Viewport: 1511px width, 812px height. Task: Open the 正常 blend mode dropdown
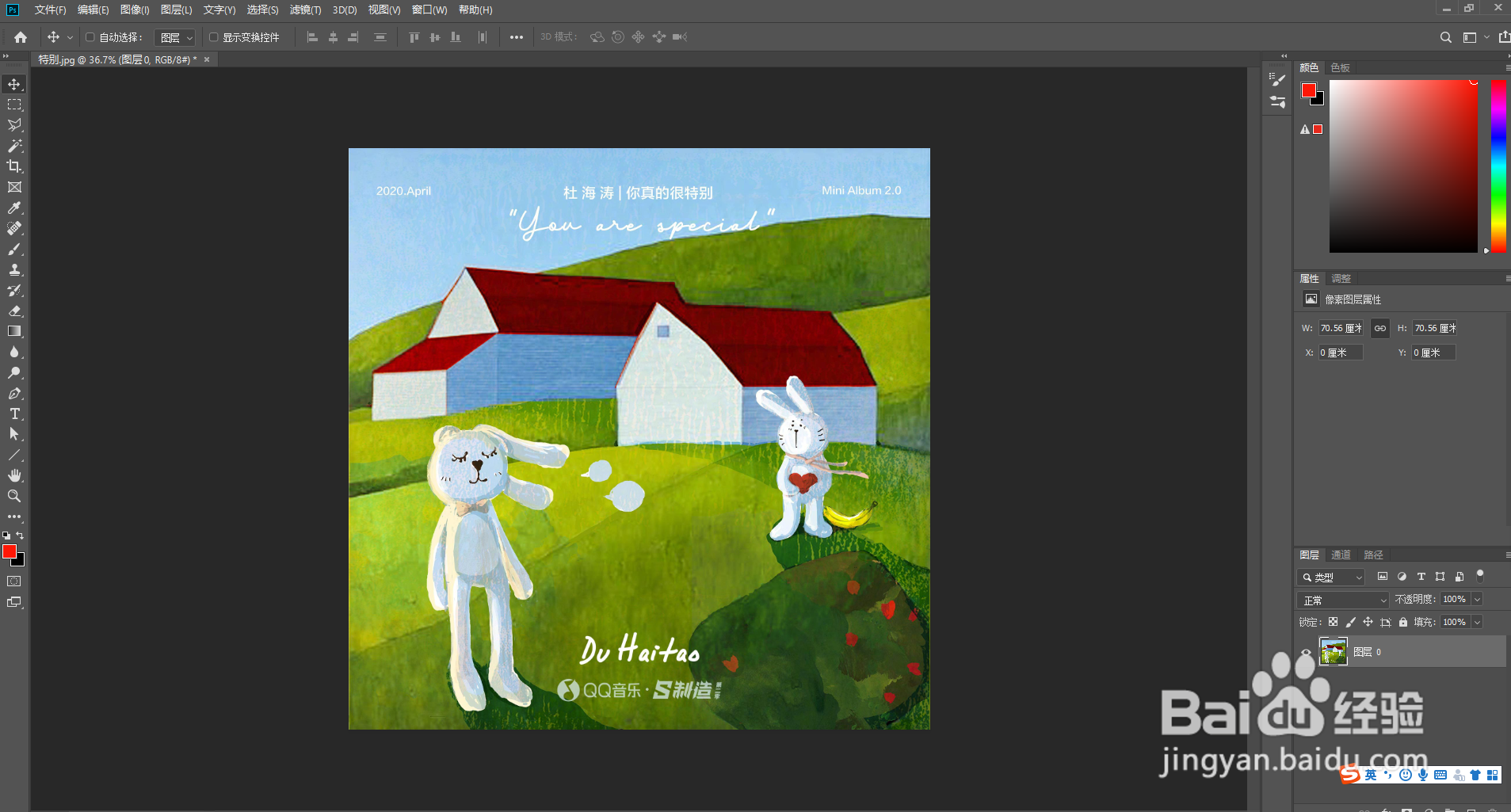point(1343,600)
